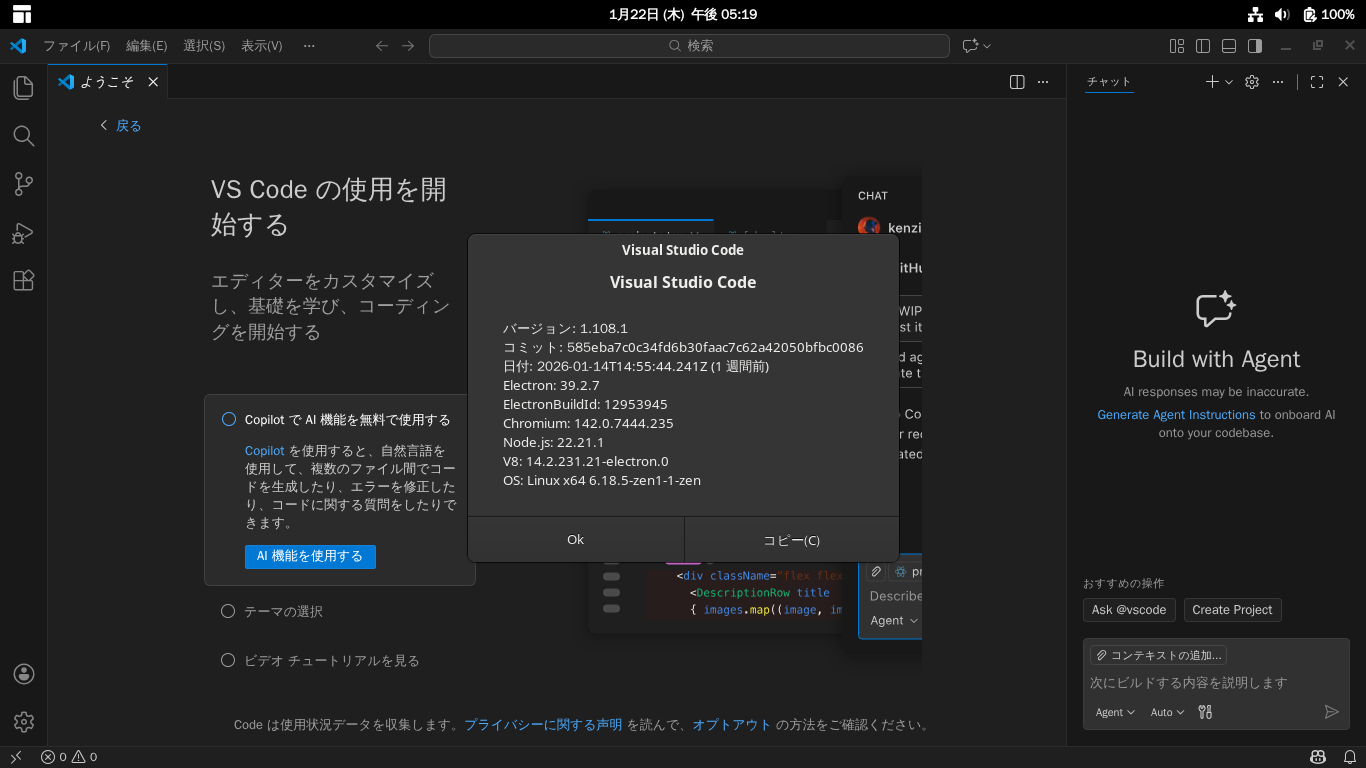
Task: Expand the new chat dropdown arrow
Action: (1229, 82)
